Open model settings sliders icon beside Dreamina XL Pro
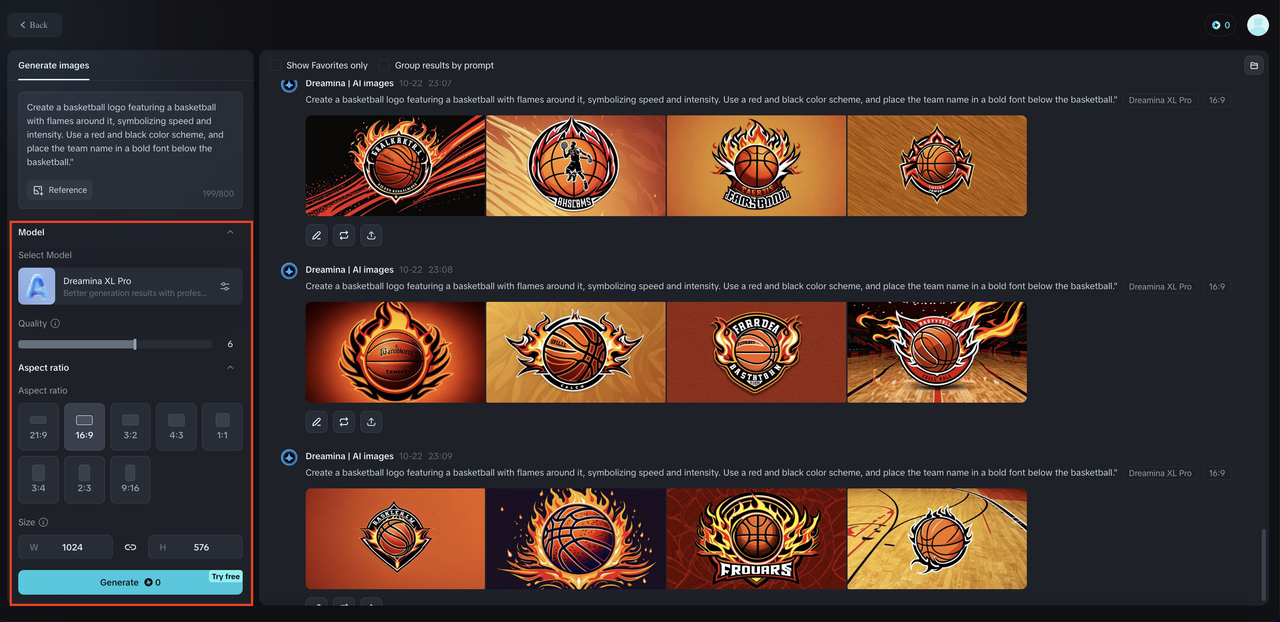This screenshot has width=1280, height=622. [225, 287]
